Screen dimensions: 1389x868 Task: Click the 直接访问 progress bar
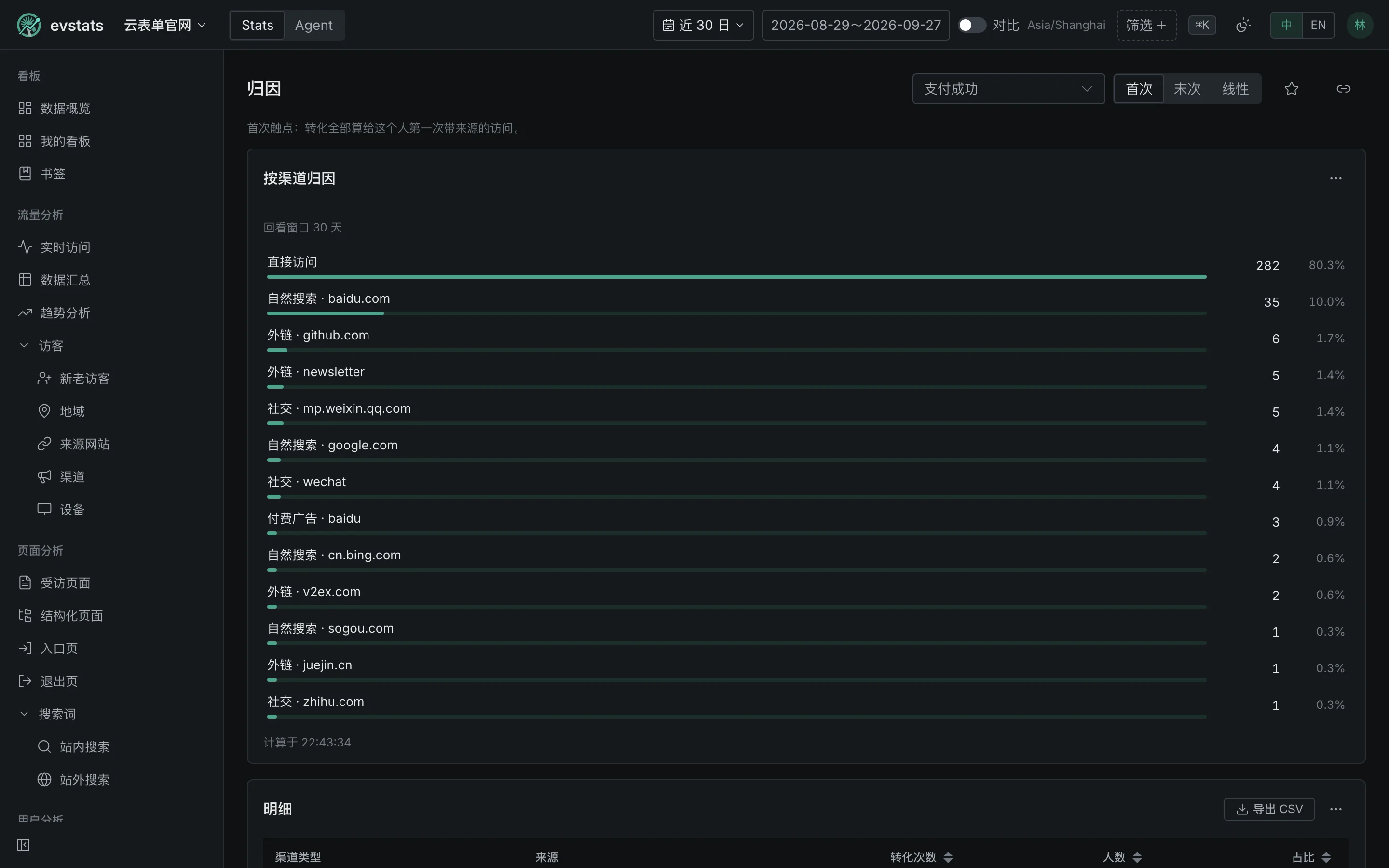pyautogui.click(x=736, y=277)
